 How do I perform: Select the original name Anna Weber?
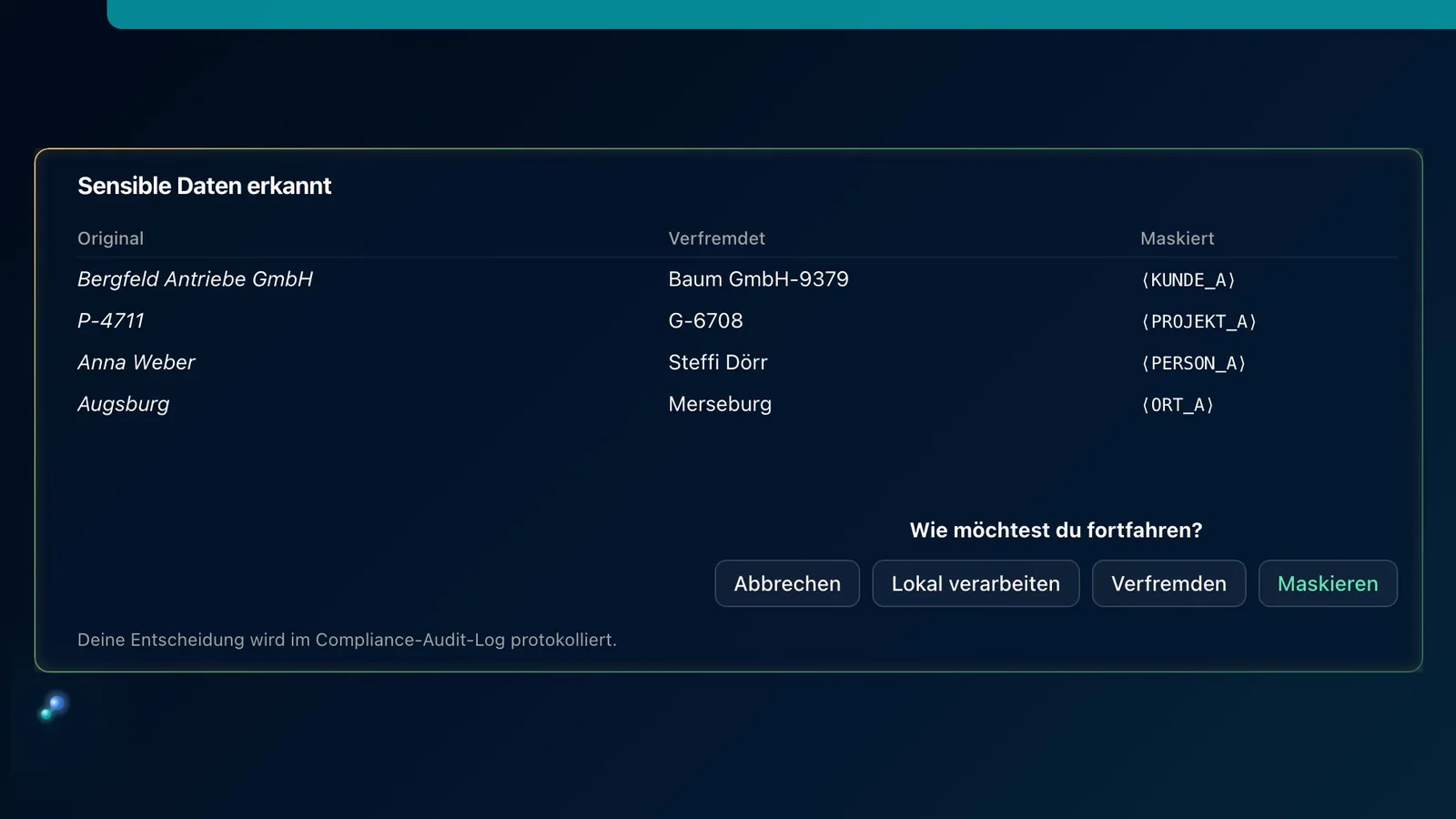pyautogui.click(x=136, y=362)
